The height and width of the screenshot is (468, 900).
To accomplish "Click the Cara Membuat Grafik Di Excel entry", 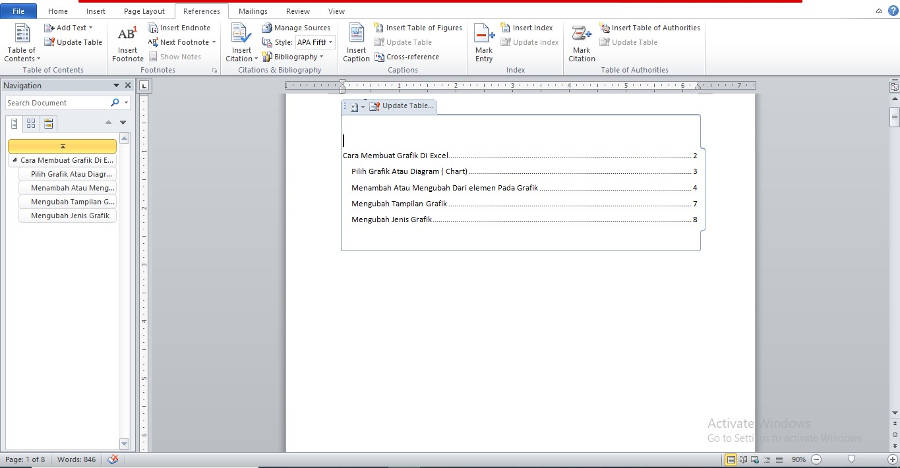I will 519,155.
